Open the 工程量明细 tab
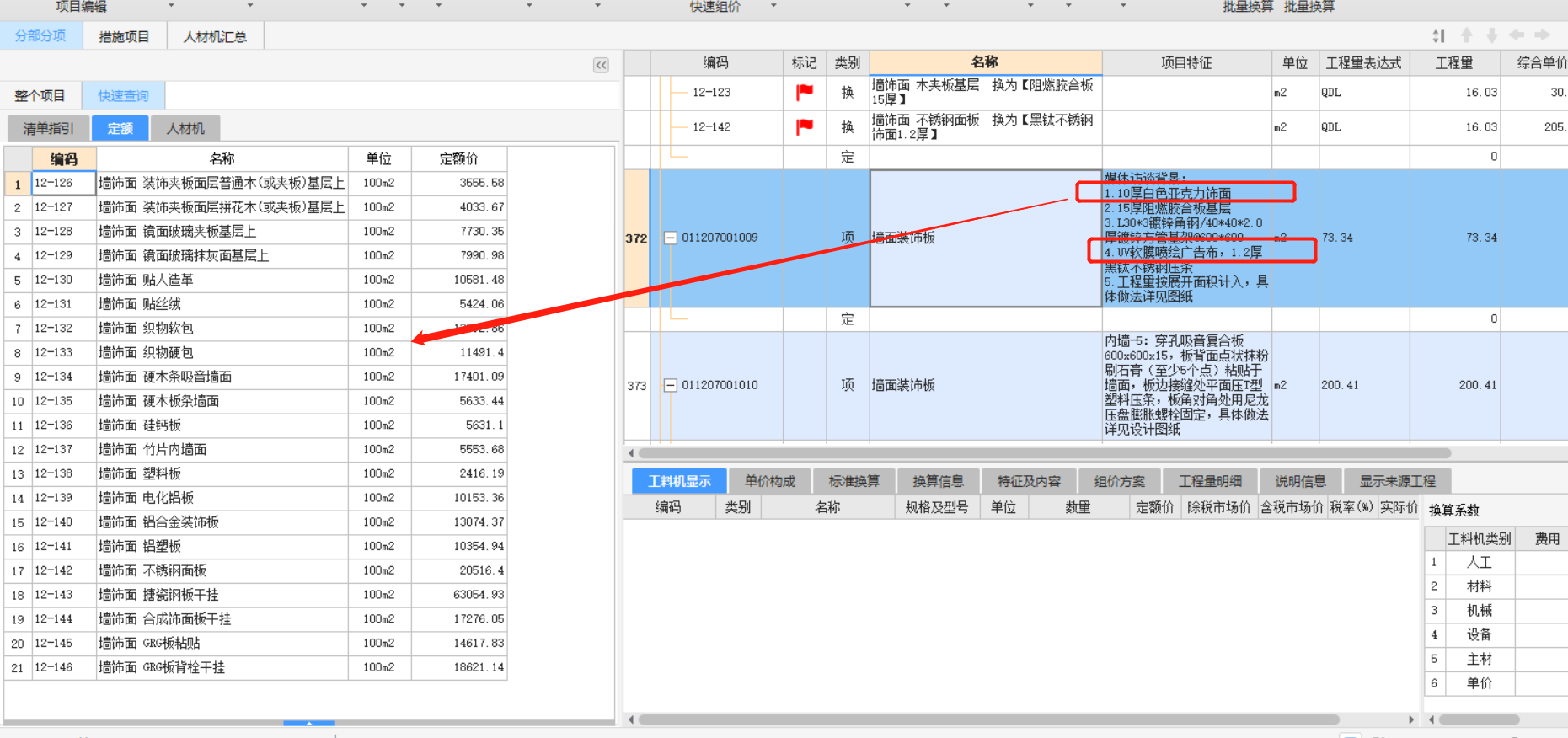Viewport: 1568px width, 738px height. (x=1210, y=481)
